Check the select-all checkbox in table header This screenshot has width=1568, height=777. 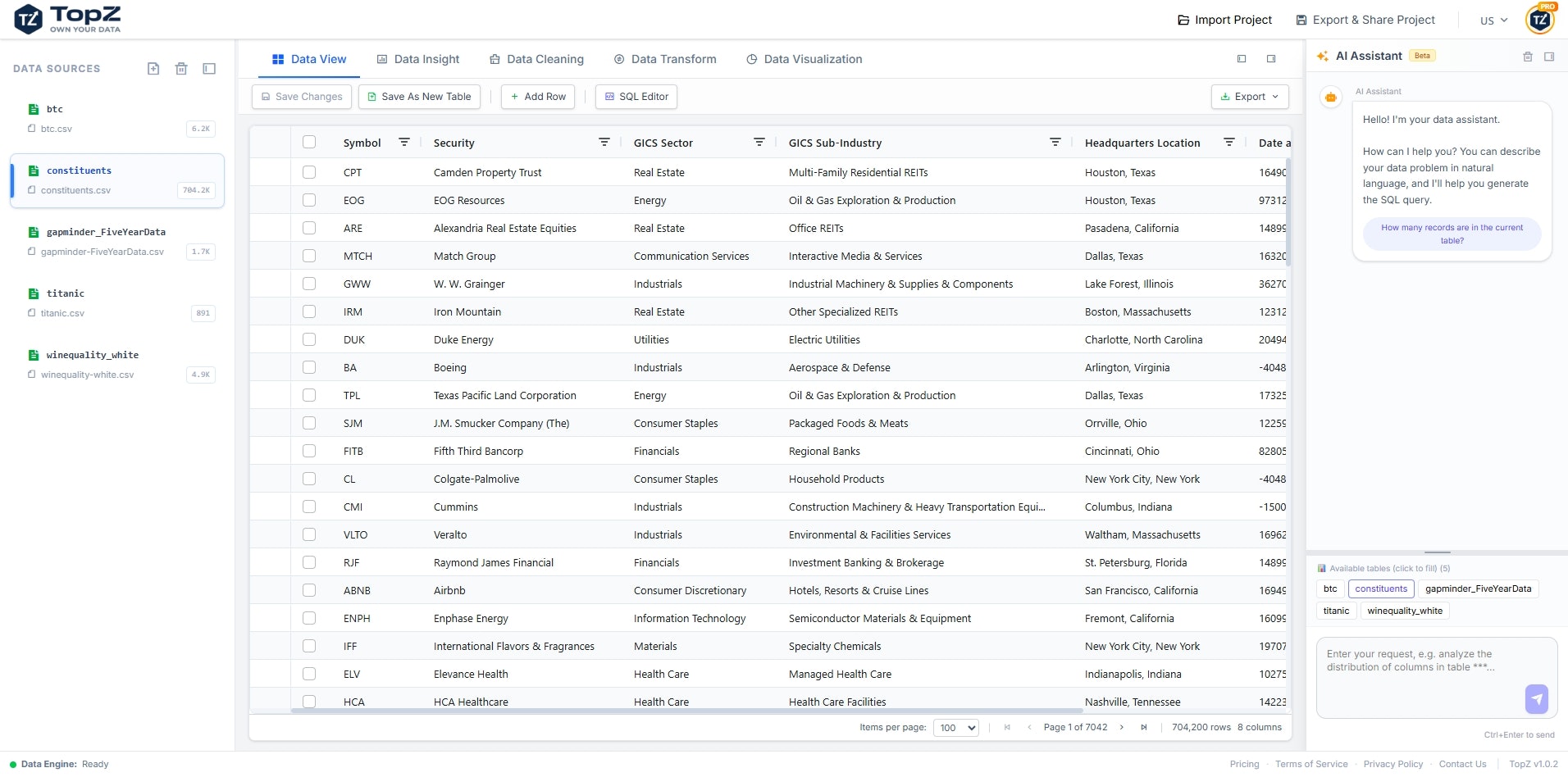(309, 141)
